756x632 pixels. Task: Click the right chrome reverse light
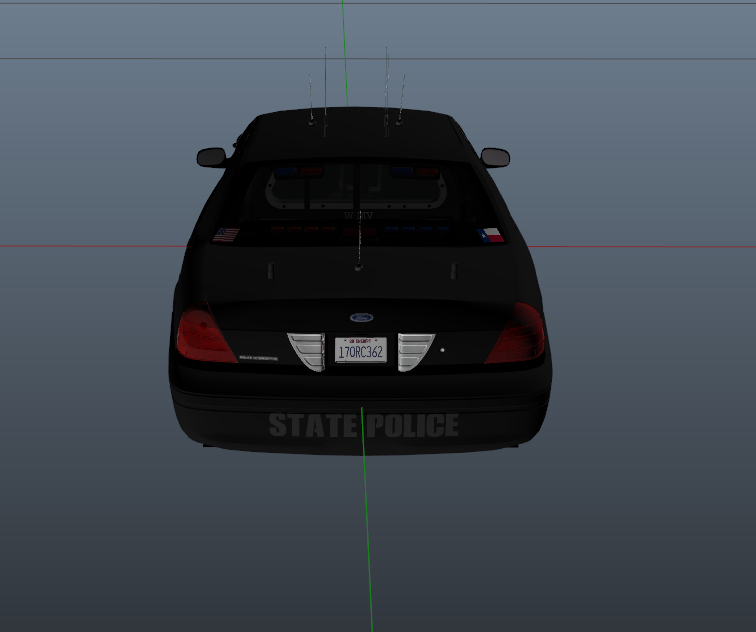tap(415, 351)
